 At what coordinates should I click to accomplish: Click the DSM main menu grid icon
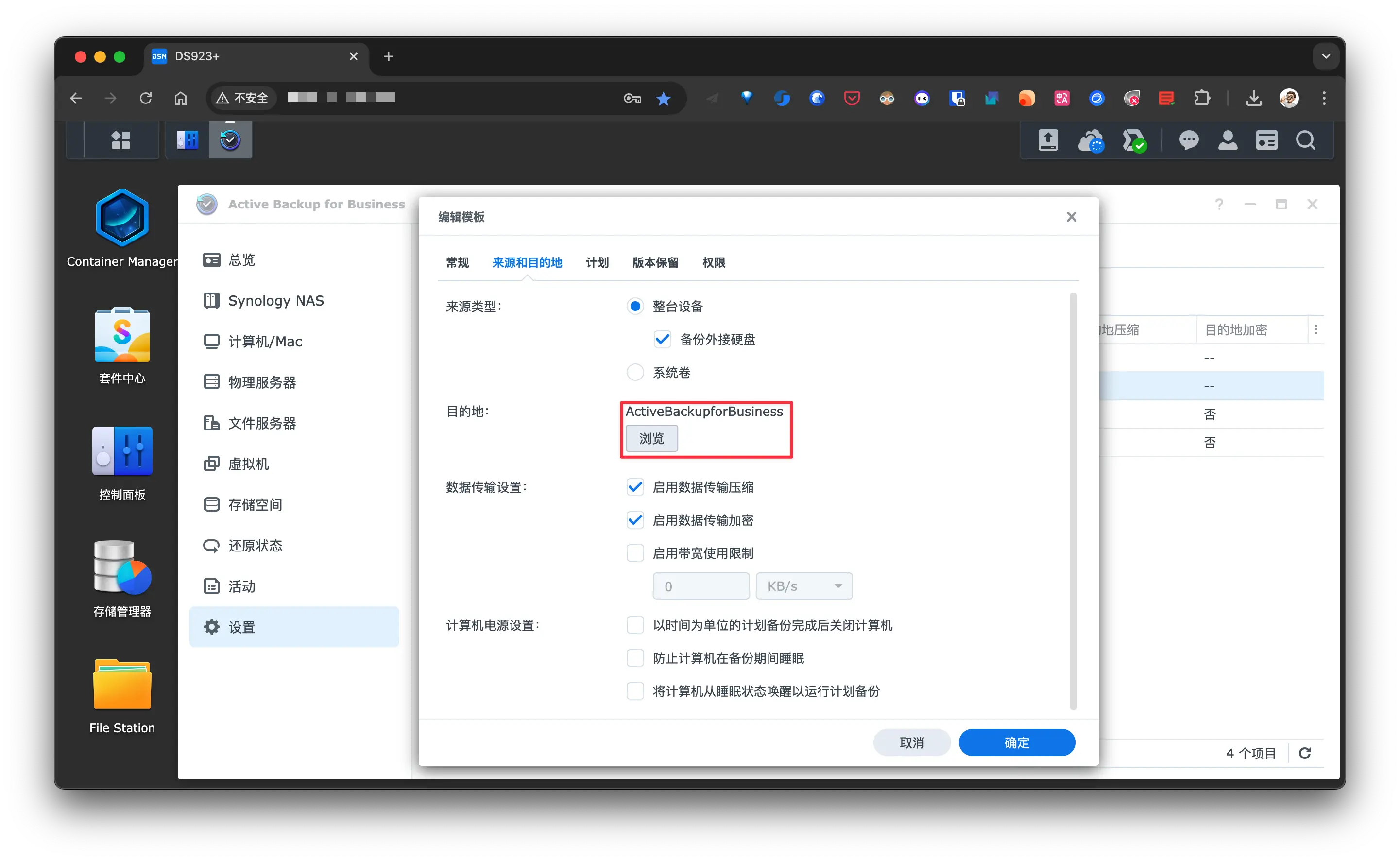[x=120, y=140]
